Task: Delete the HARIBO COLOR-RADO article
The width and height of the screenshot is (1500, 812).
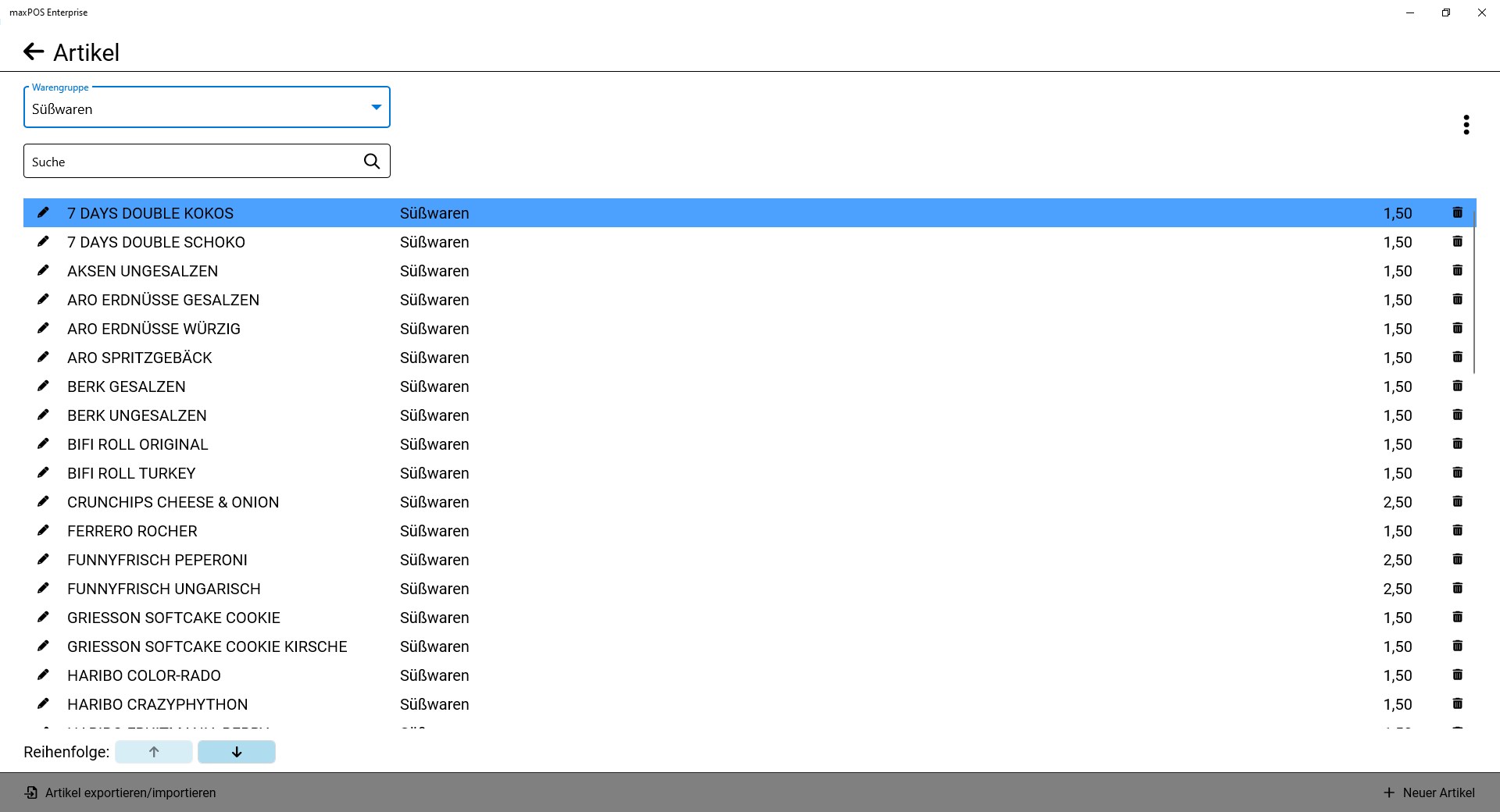Action: coord(1457,675)
